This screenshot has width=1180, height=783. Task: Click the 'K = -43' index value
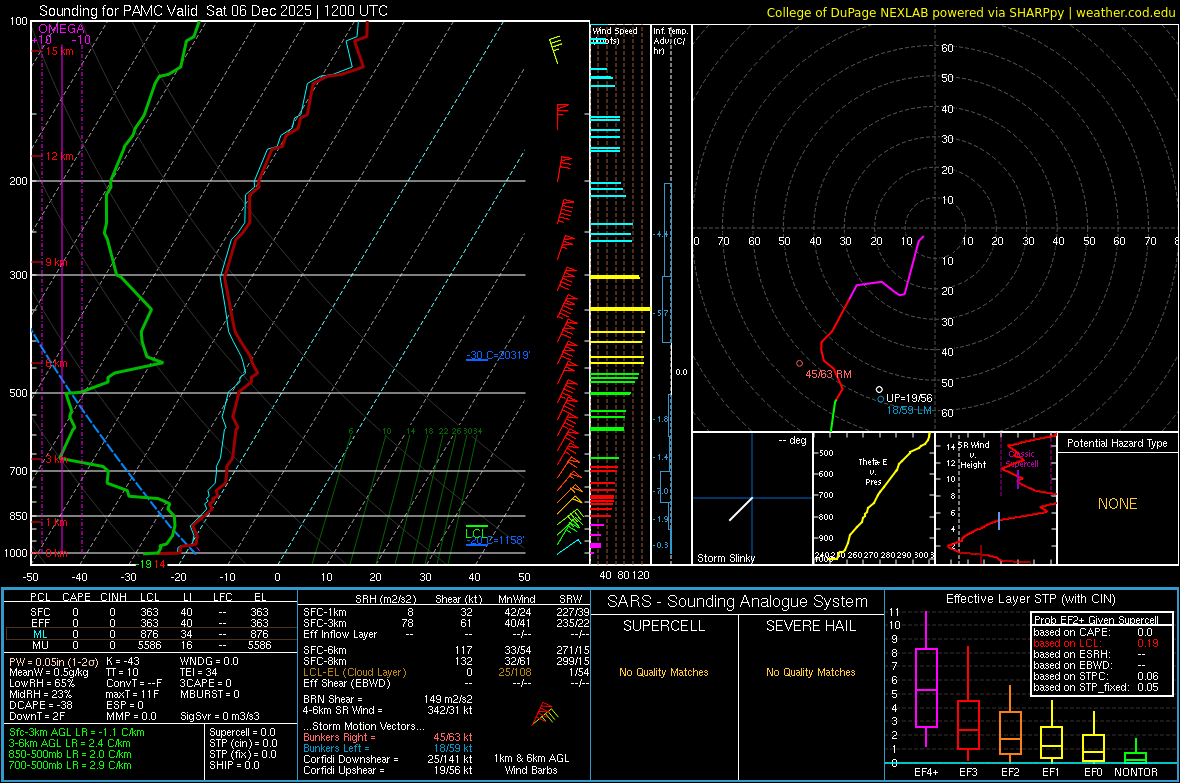pyautogui.click(x=123, y=661)
